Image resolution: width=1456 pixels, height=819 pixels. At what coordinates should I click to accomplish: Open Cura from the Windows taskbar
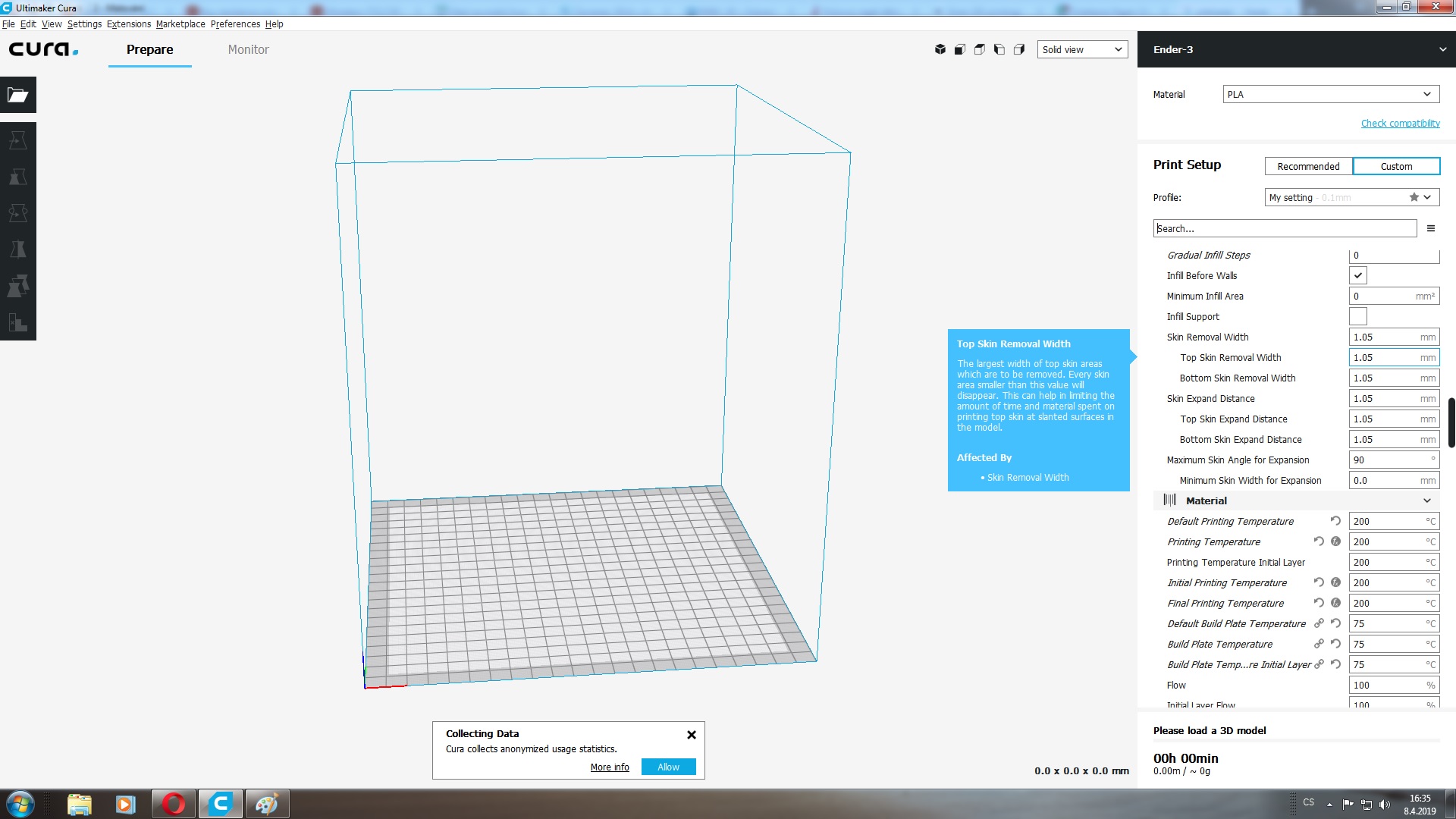click(221, 804)
